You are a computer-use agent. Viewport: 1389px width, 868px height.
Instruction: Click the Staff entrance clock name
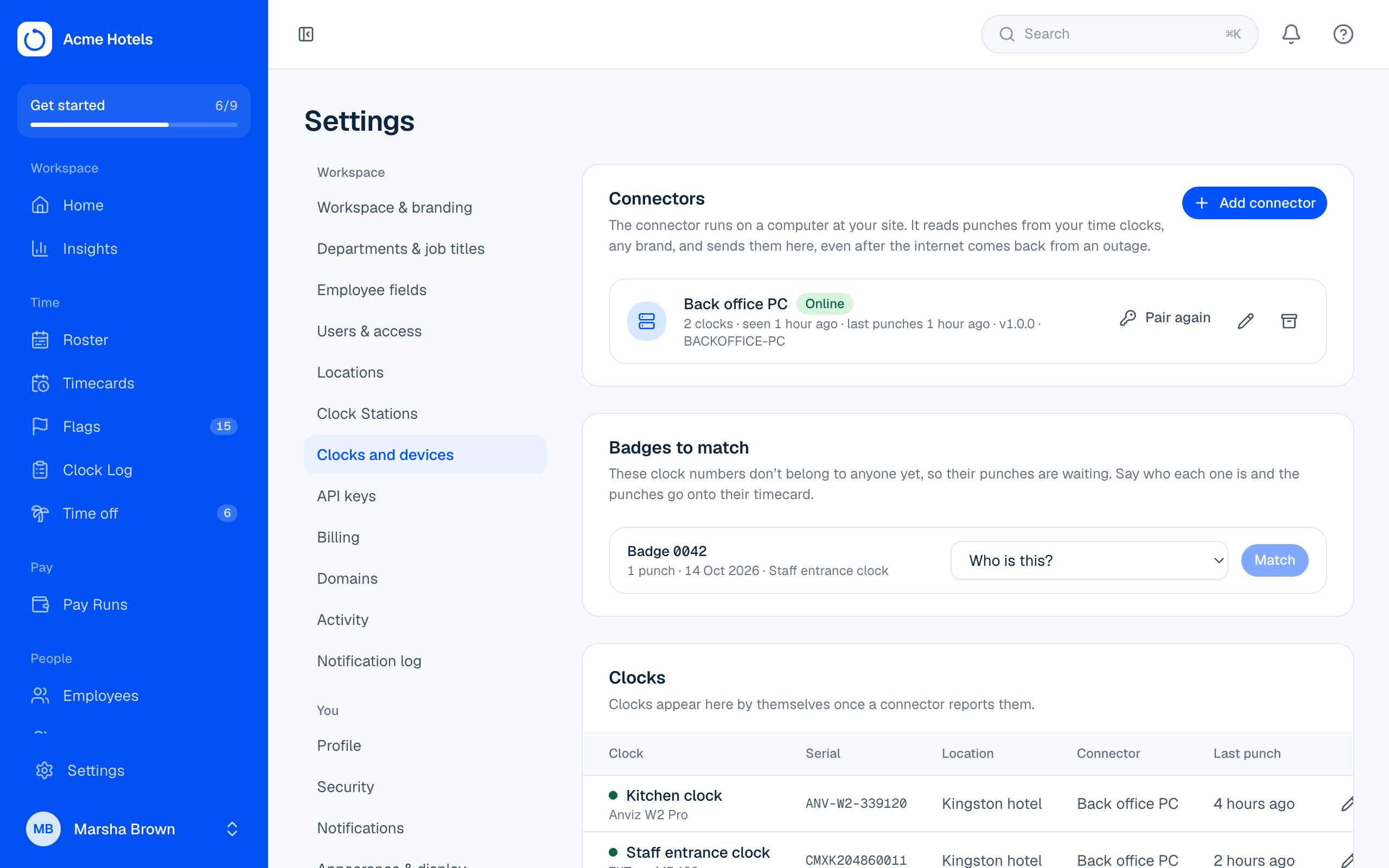(x=697, y=852)
